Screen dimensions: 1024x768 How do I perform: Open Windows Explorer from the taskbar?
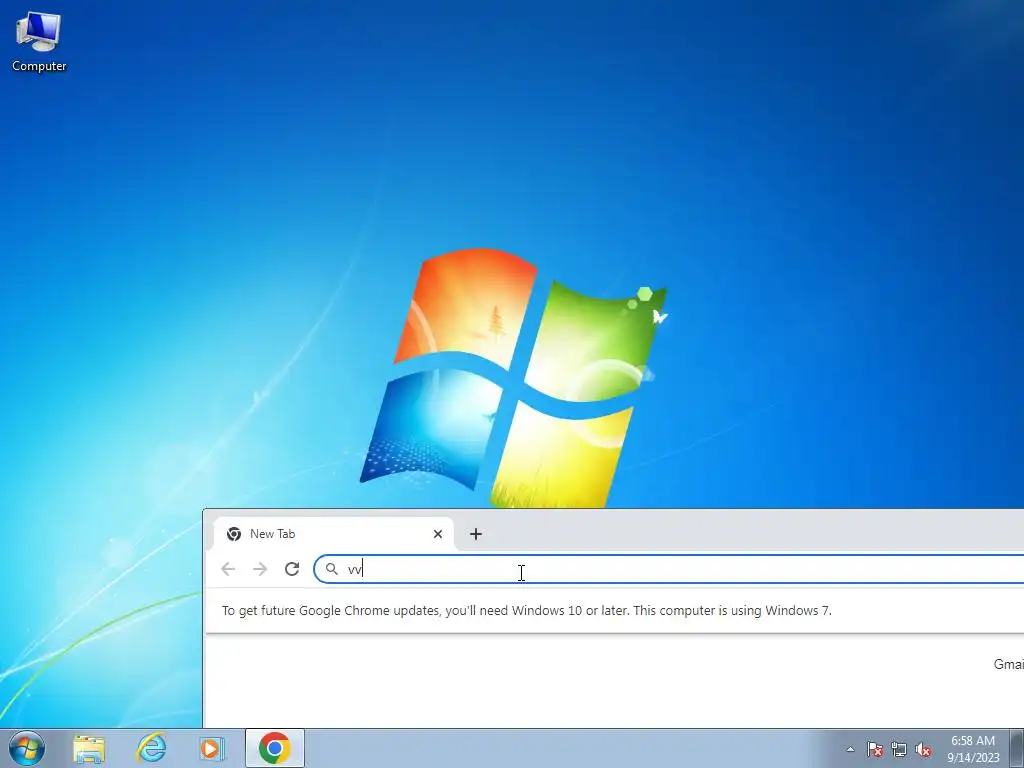pos(89,748)
